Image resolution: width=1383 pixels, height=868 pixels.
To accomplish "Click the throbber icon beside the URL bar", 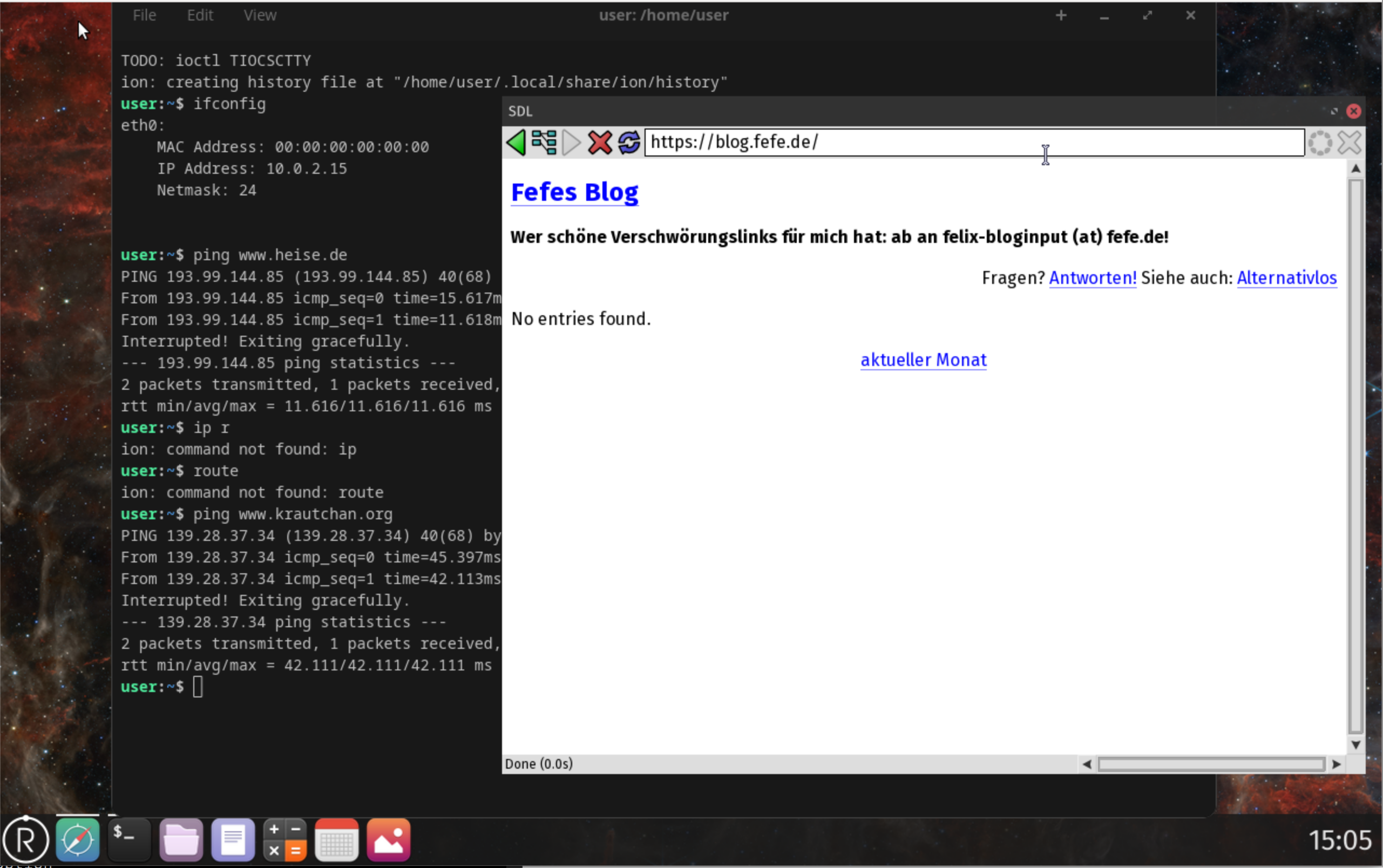I will pos(1320,143).
